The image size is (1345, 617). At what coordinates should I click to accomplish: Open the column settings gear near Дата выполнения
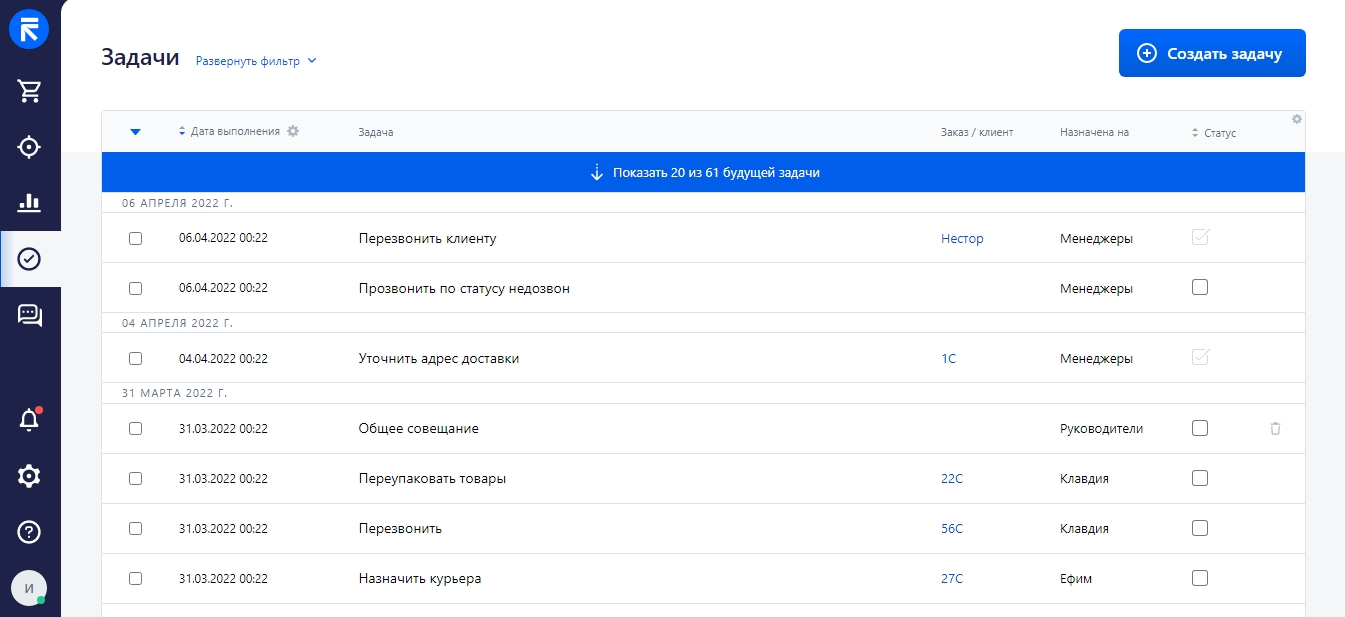(x=293, y=130)
